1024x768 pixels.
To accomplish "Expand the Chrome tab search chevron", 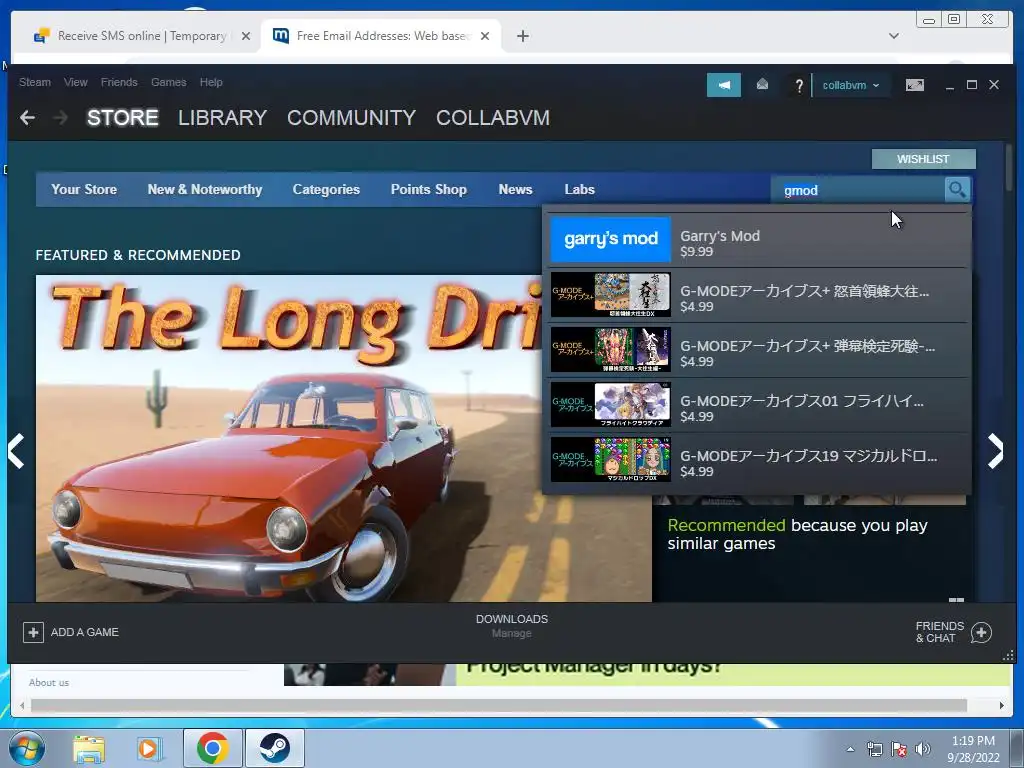I will coord(893,36).
